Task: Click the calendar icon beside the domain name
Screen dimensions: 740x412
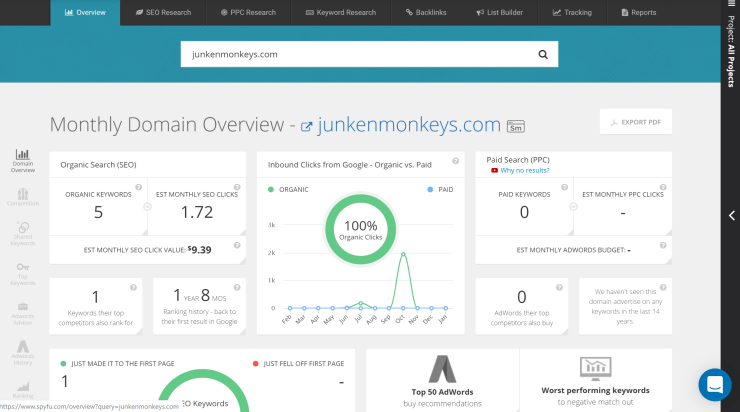Action: coord(517,126)
